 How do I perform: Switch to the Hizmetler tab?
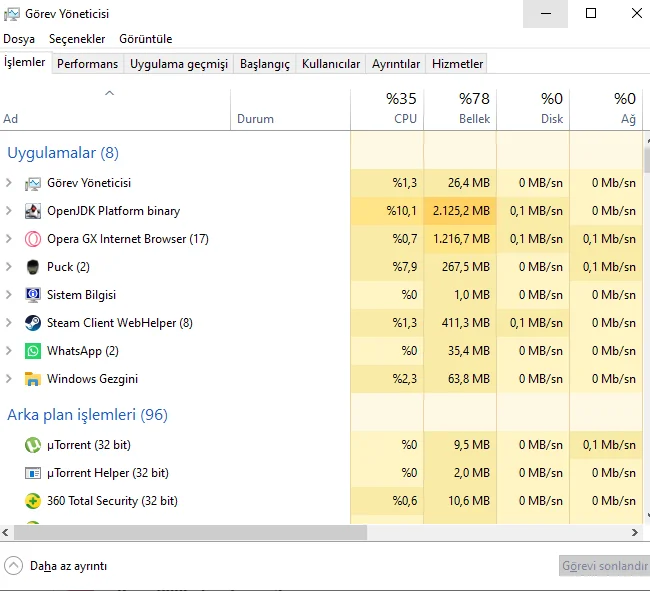(458, 64)
